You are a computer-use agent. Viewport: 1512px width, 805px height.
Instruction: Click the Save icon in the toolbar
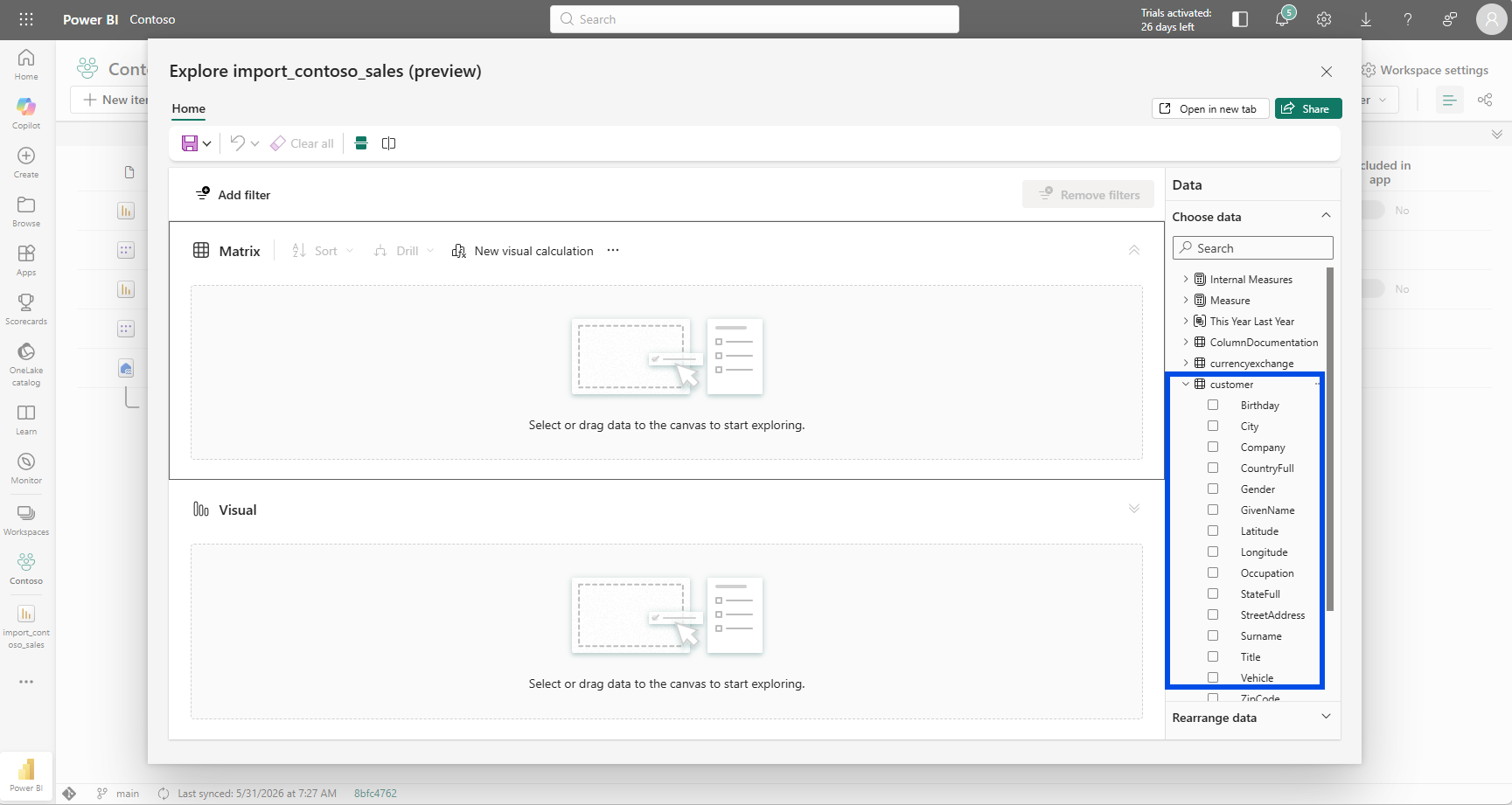(x=189, y=143)
